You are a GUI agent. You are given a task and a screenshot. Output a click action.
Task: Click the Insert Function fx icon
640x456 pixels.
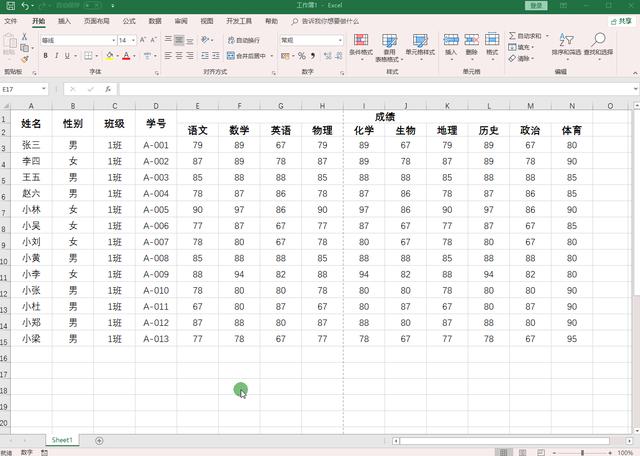click(x=108, y=89)
